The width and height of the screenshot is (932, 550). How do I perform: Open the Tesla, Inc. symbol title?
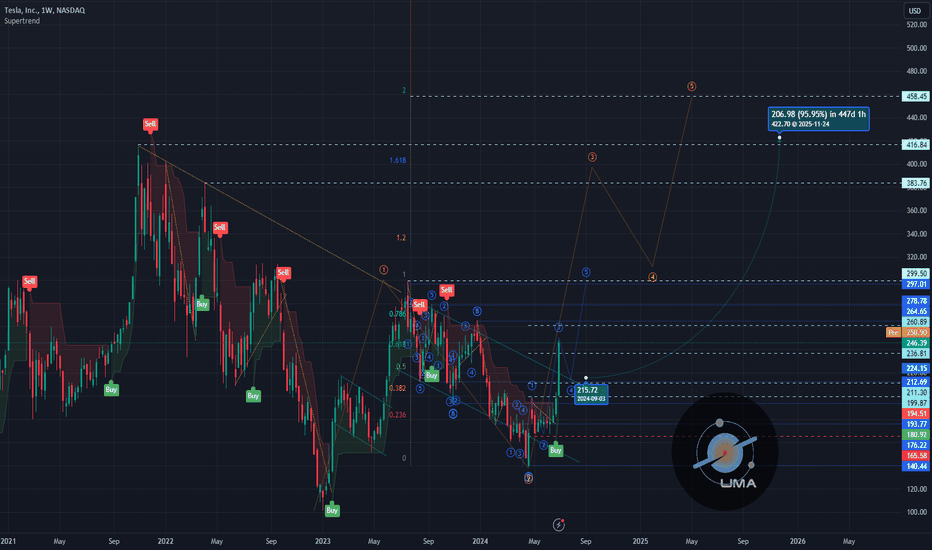pyautogui.click(x=44, y=10)
